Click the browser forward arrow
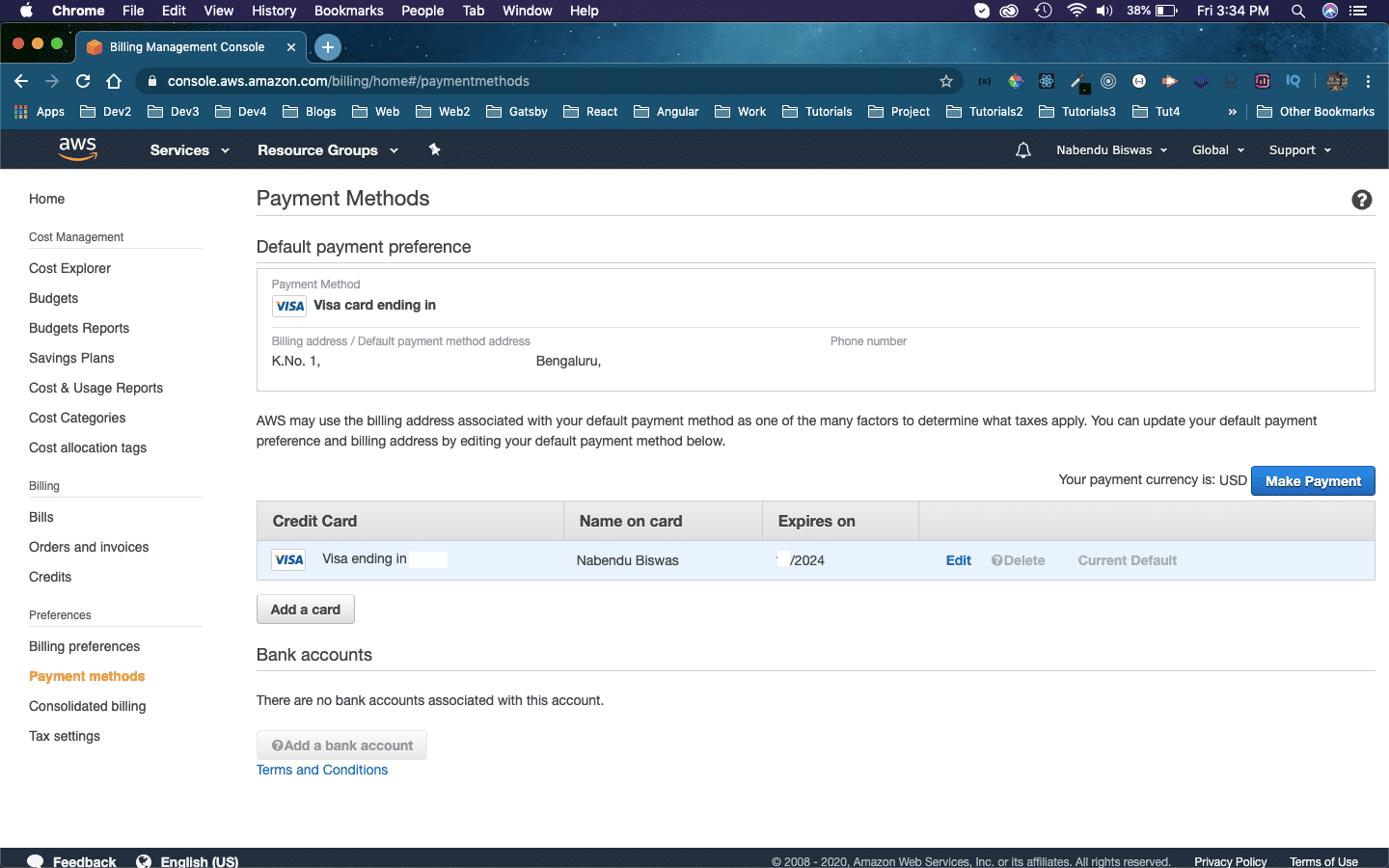Screen dimensions: 1389x868 click(x=52, y=81)
